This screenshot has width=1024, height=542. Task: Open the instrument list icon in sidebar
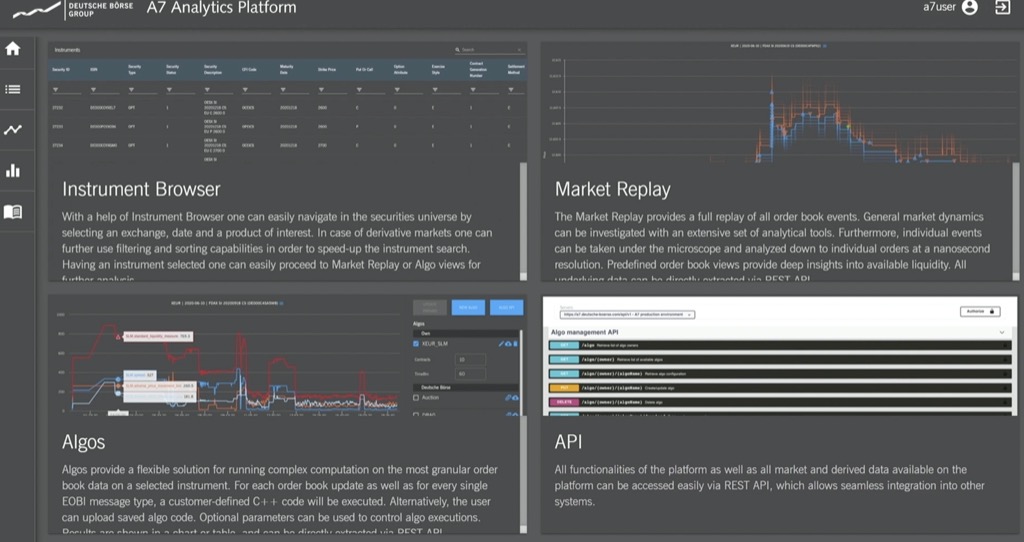click(13, 89)
